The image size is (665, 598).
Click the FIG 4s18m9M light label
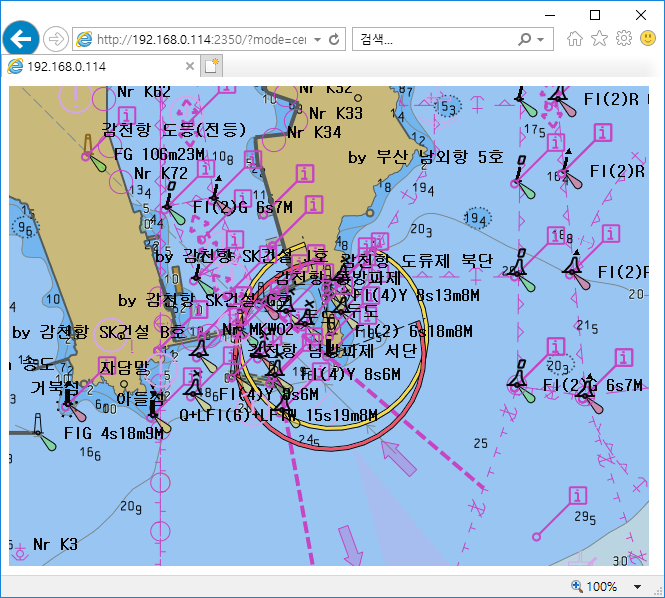(113, 433)
